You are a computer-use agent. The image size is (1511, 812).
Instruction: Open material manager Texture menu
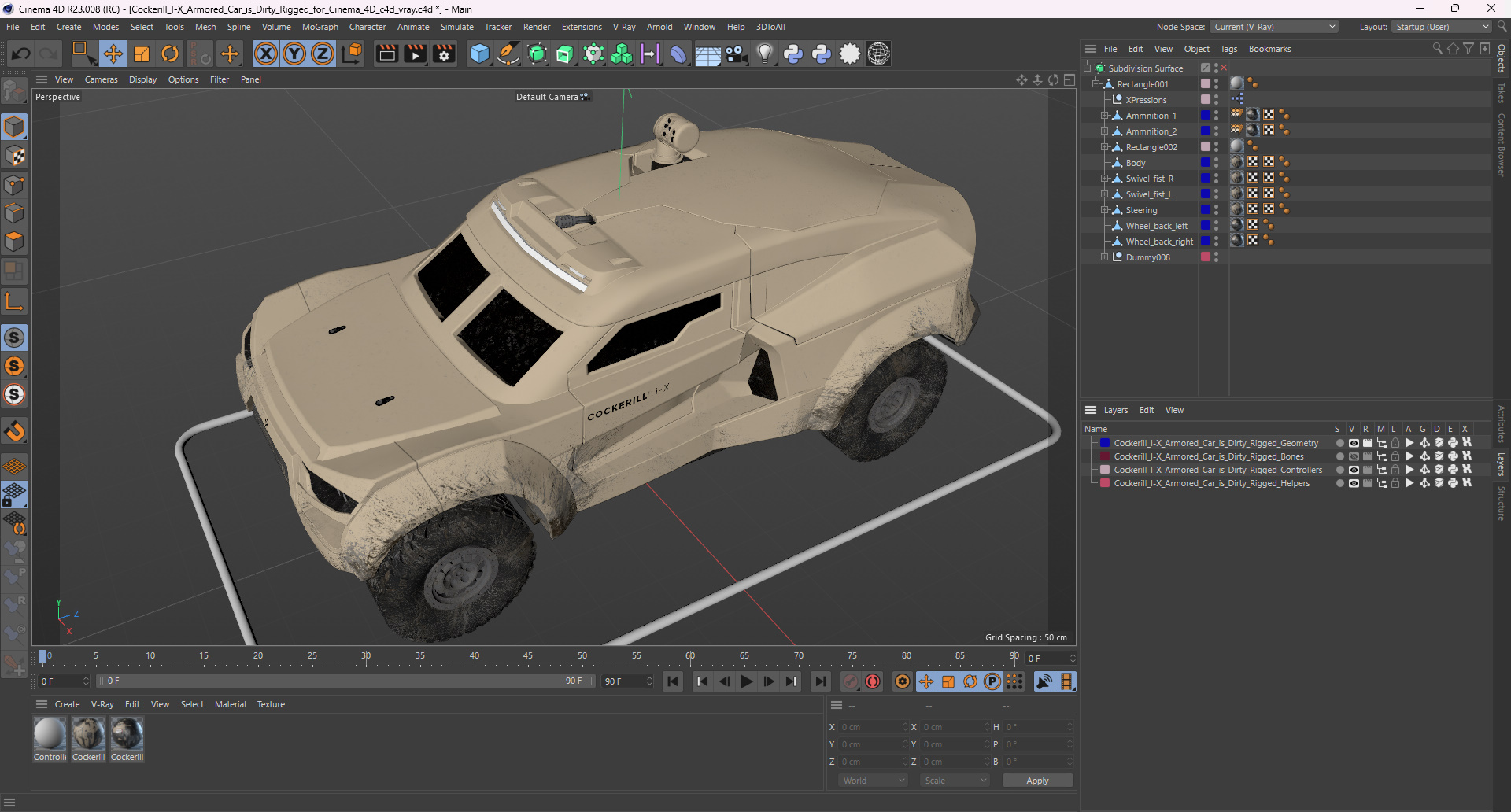tap(271, 704)
